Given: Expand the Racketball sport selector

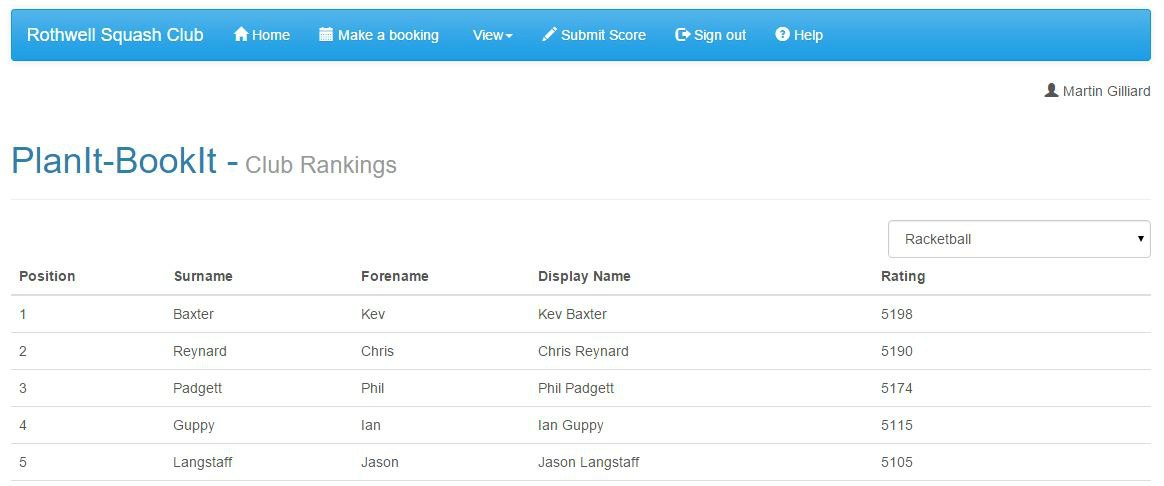Looking at the screenshot, I should (1019, 239).
